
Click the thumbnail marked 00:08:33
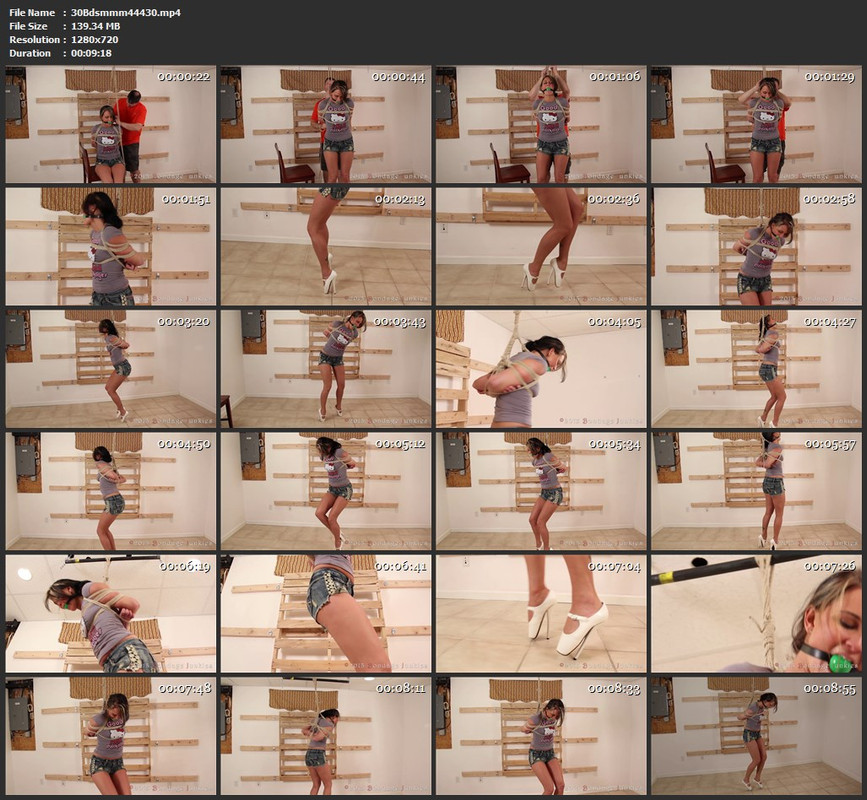tap(541, 736)
